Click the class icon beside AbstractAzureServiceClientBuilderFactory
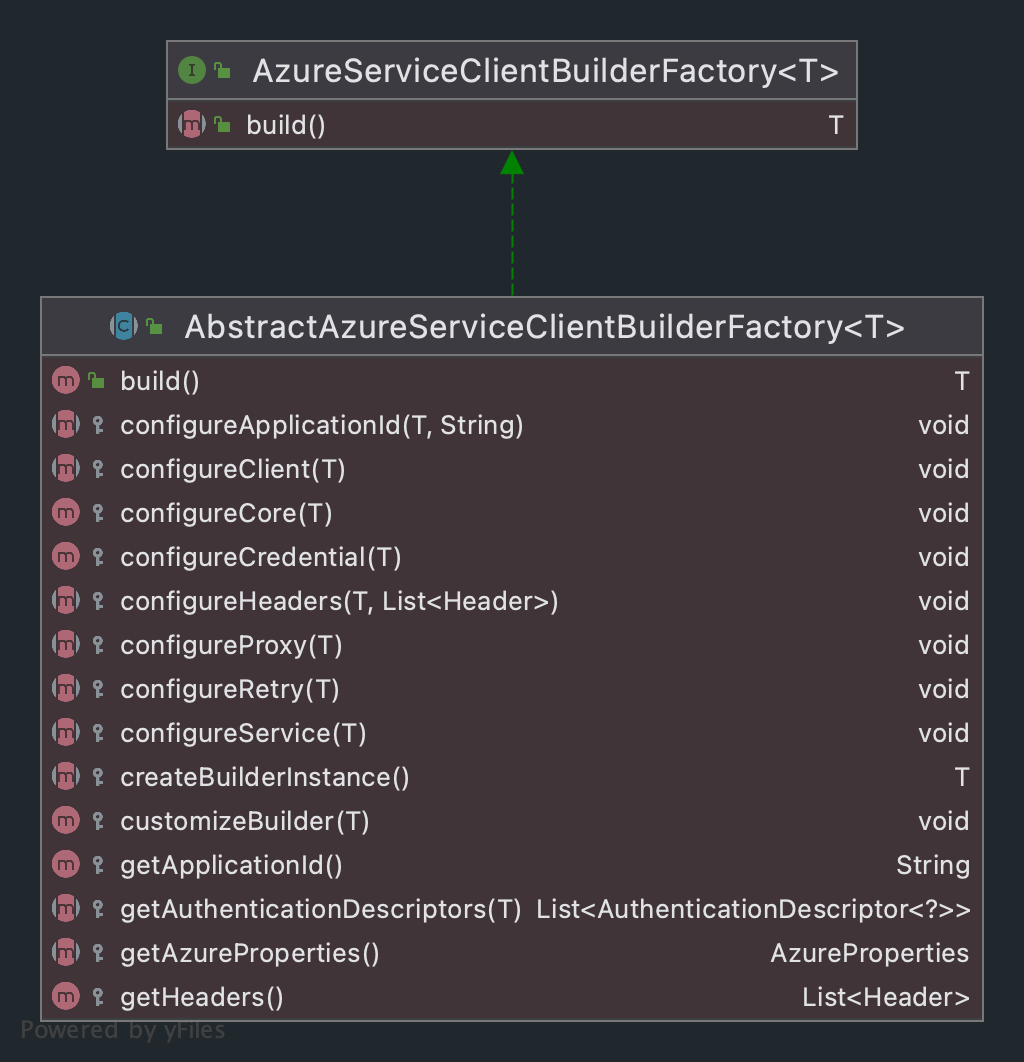 (124, 326)
